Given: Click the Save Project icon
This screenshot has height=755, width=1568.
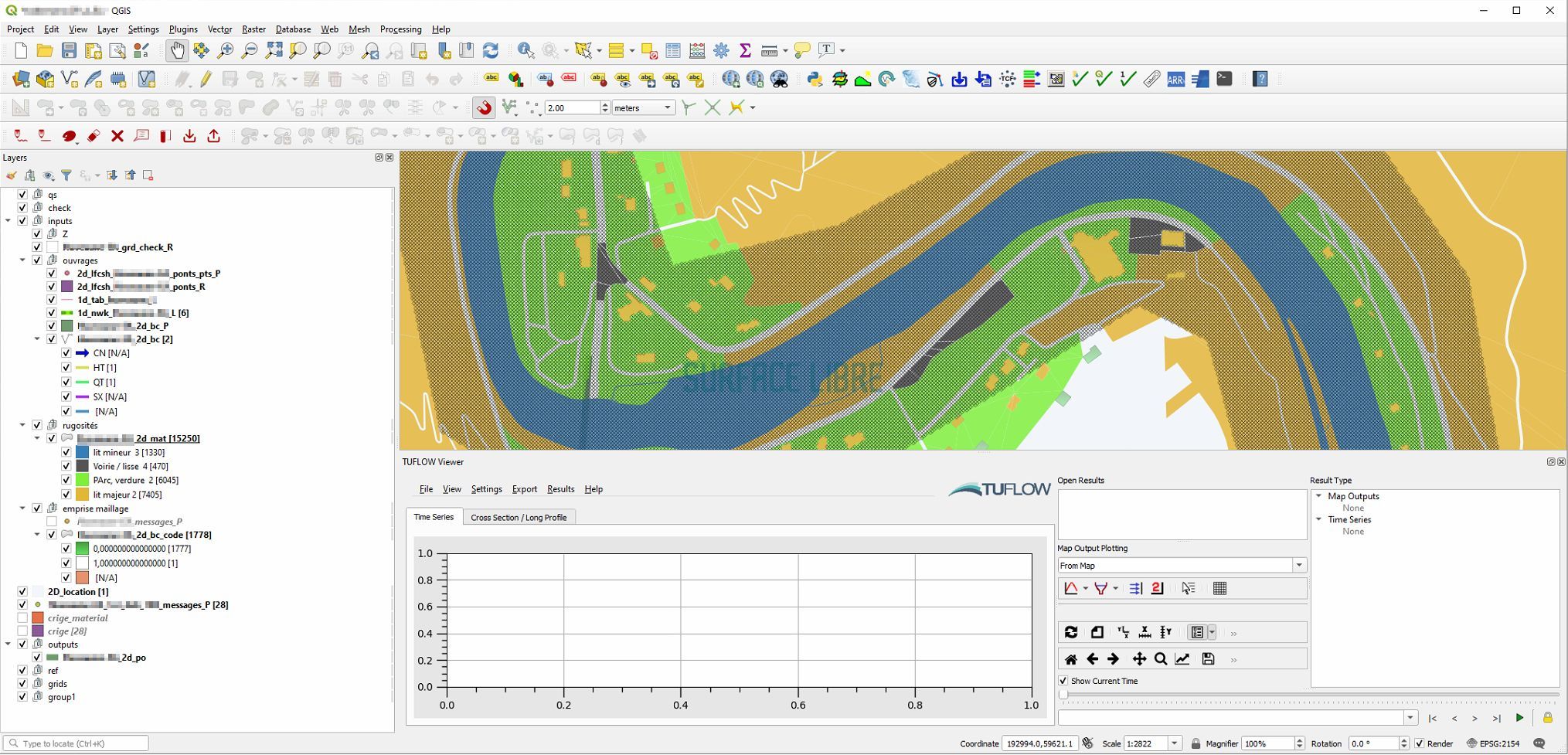Looking at the screenshot, I should point(69,51).
